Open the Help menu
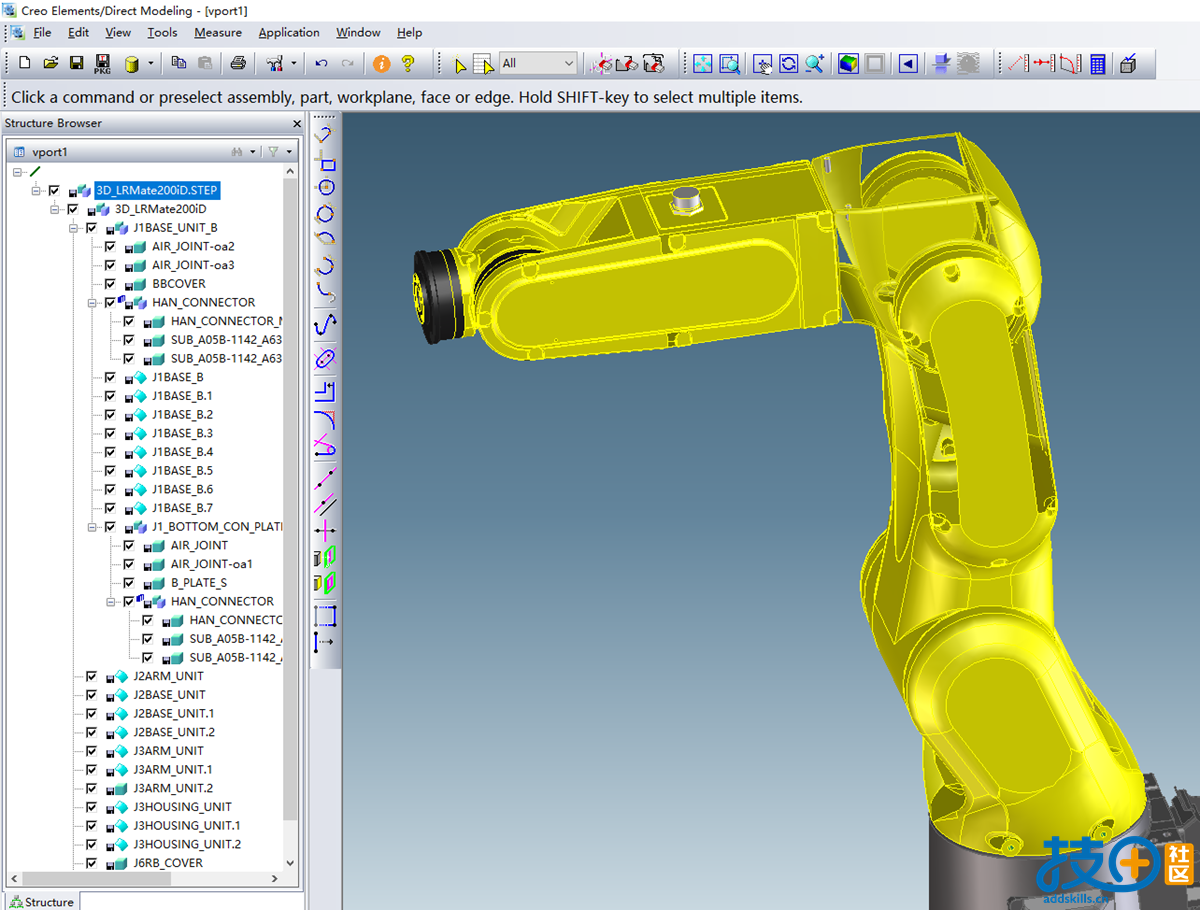The height and width of the screenshot is (910, 1200). click(409, 32)
